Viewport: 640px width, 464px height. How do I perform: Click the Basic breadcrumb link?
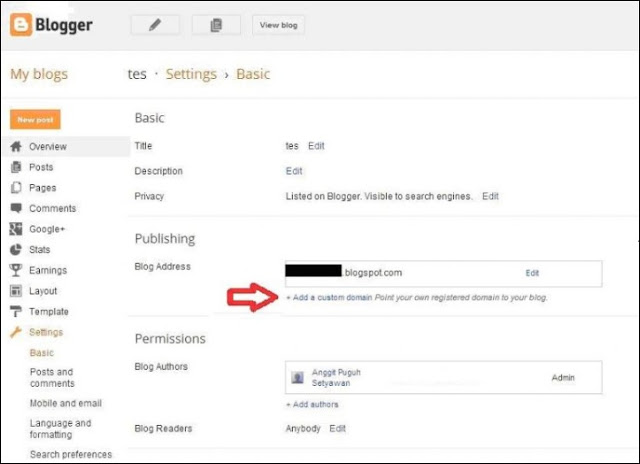tap(253, 74)
